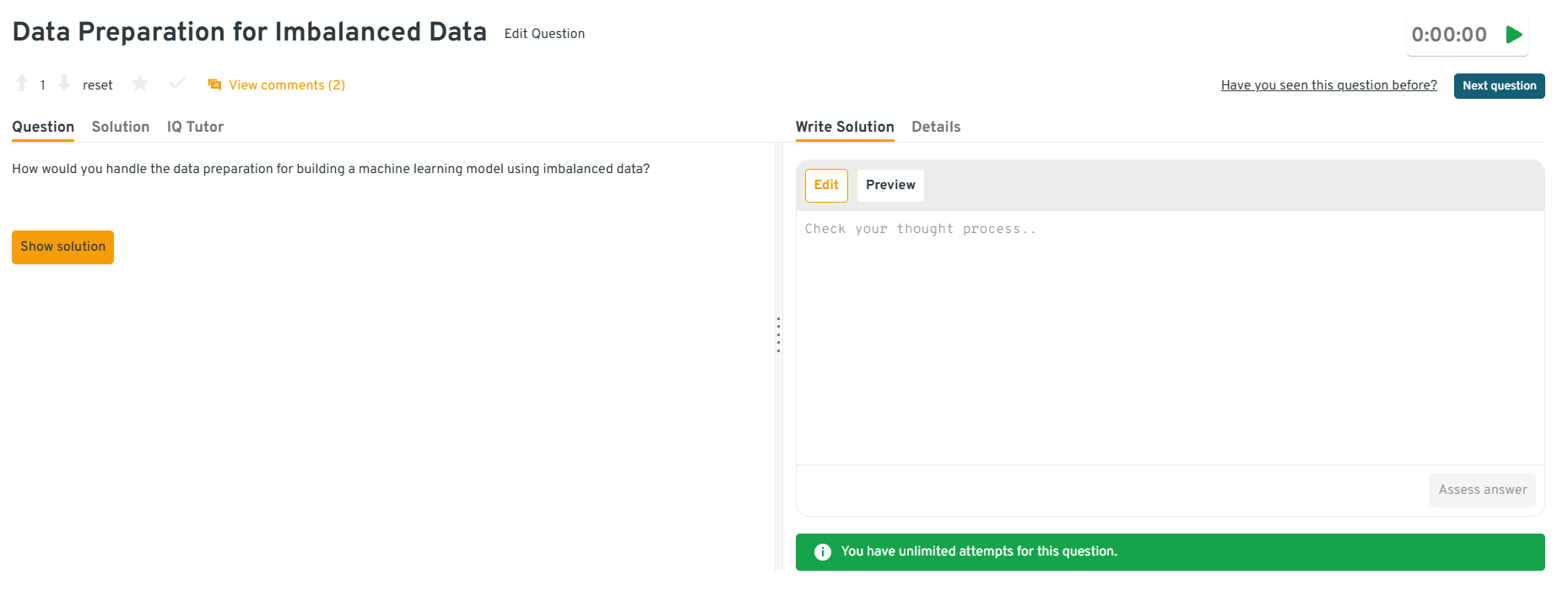1568x591 pixels.
Task: Switch to the Solution tab
Action: (x=121, y=127)
